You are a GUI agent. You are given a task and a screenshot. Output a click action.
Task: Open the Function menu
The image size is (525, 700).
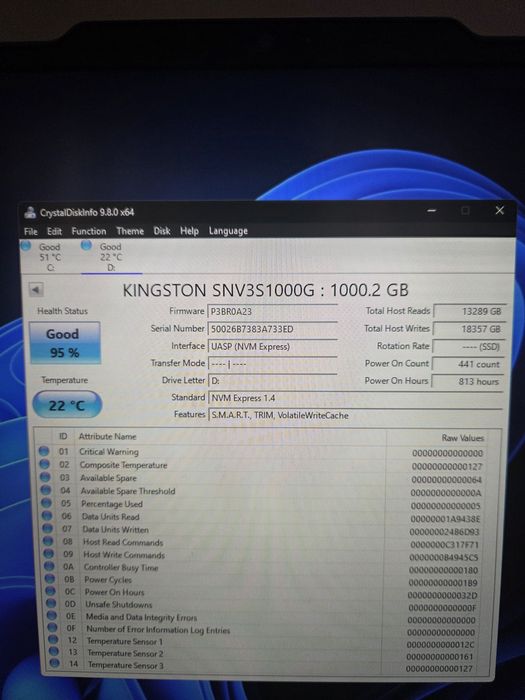[x=89, y=231]
